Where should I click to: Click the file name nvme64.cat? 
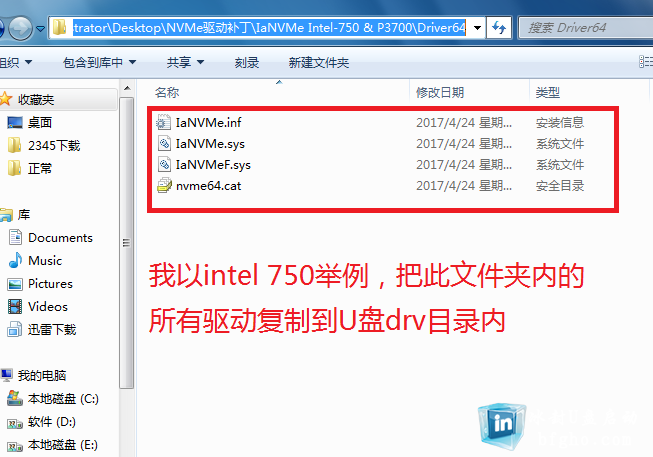209,185
